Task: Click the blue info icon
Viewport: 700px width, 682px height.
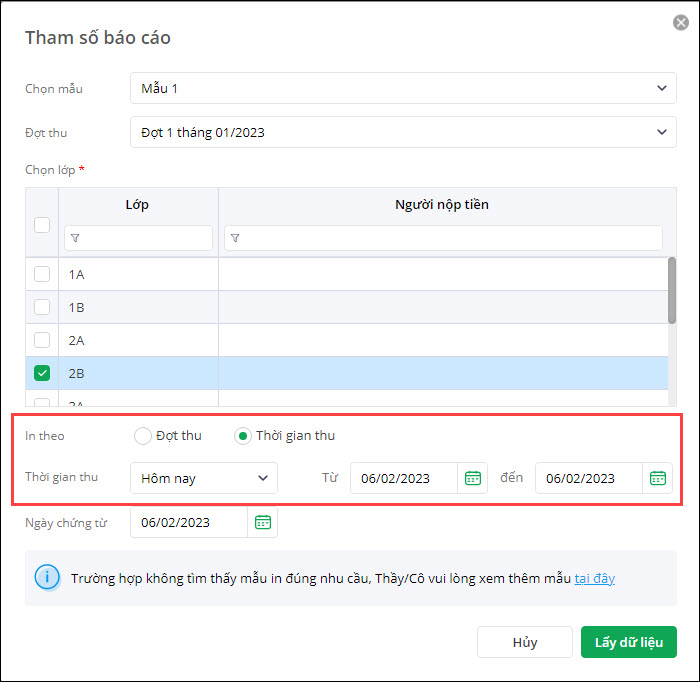Action: pos(46,578)
